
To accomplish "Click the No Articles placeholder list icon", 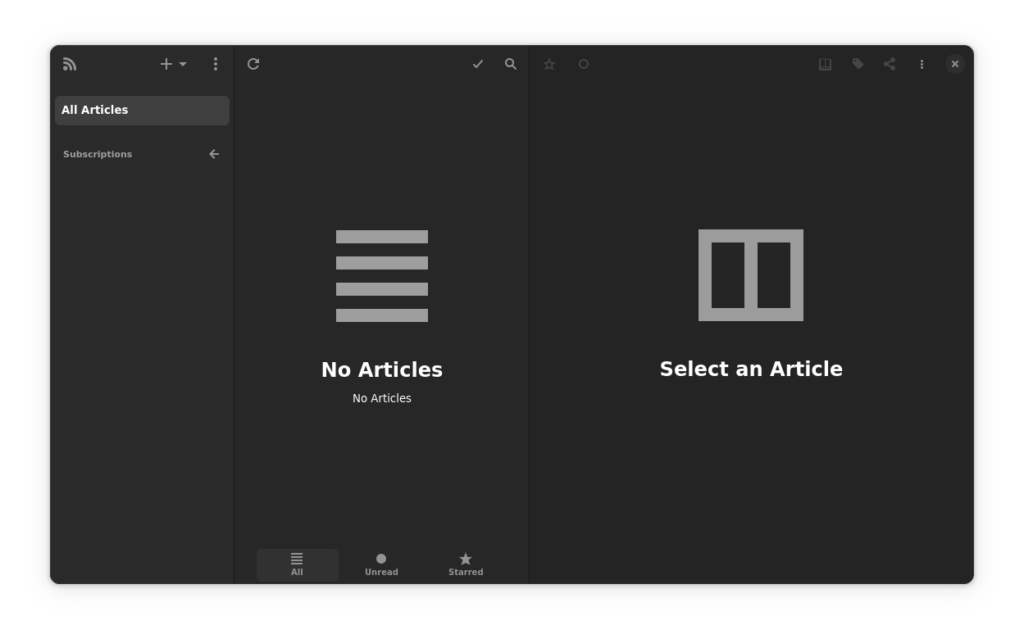I will 382,276.
